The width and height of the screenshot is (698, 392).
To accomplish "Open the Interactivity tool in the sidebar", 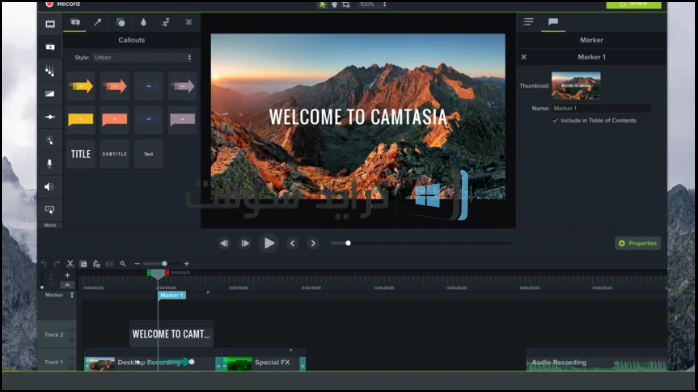I will tap(50, 210).
